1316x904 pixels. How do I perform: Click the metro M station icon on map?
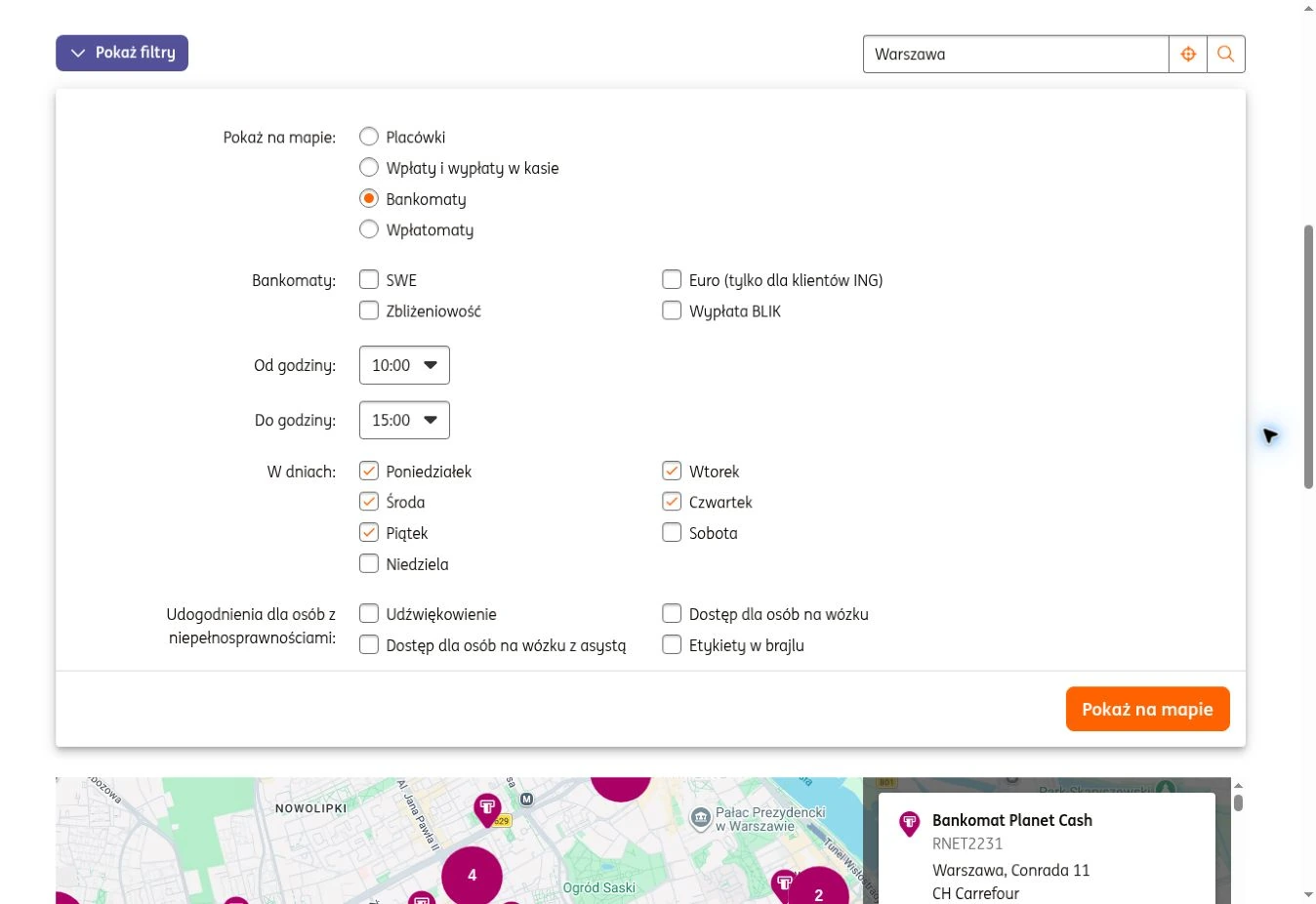527,800
